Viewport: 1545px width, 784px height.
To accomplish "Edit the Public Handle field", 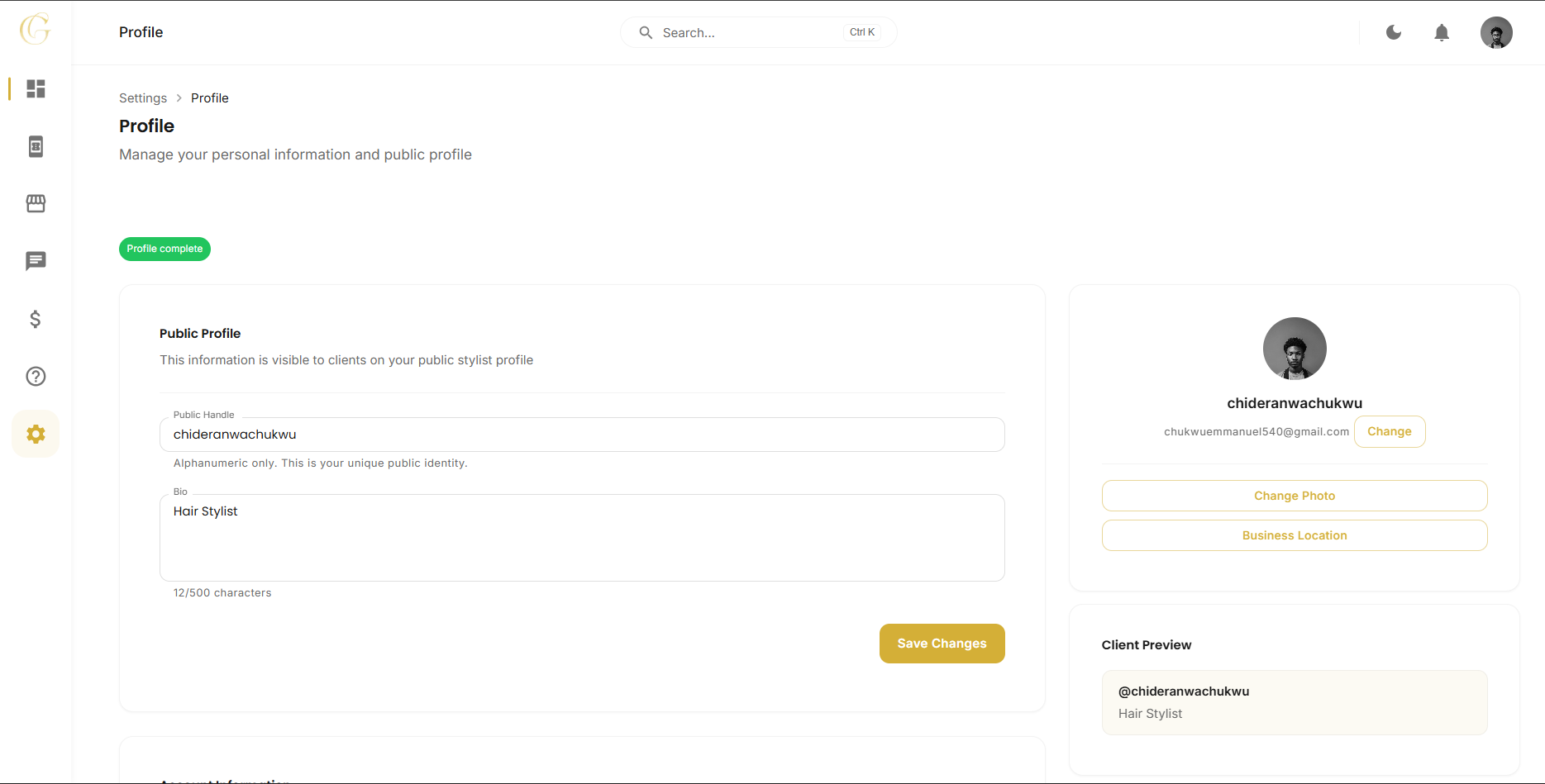I will point(582,435).
